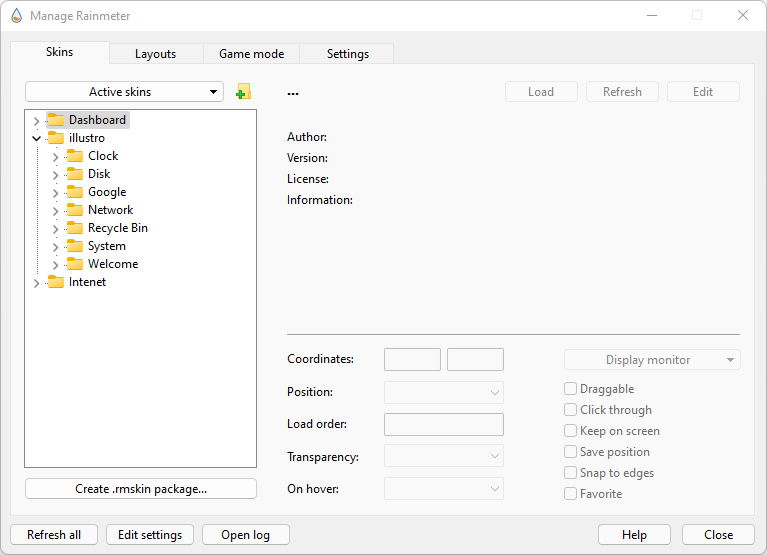The height and width of the screenshot is (555, 767).
Task: Expand the Dashboard tree node
Action: (36, 121)
